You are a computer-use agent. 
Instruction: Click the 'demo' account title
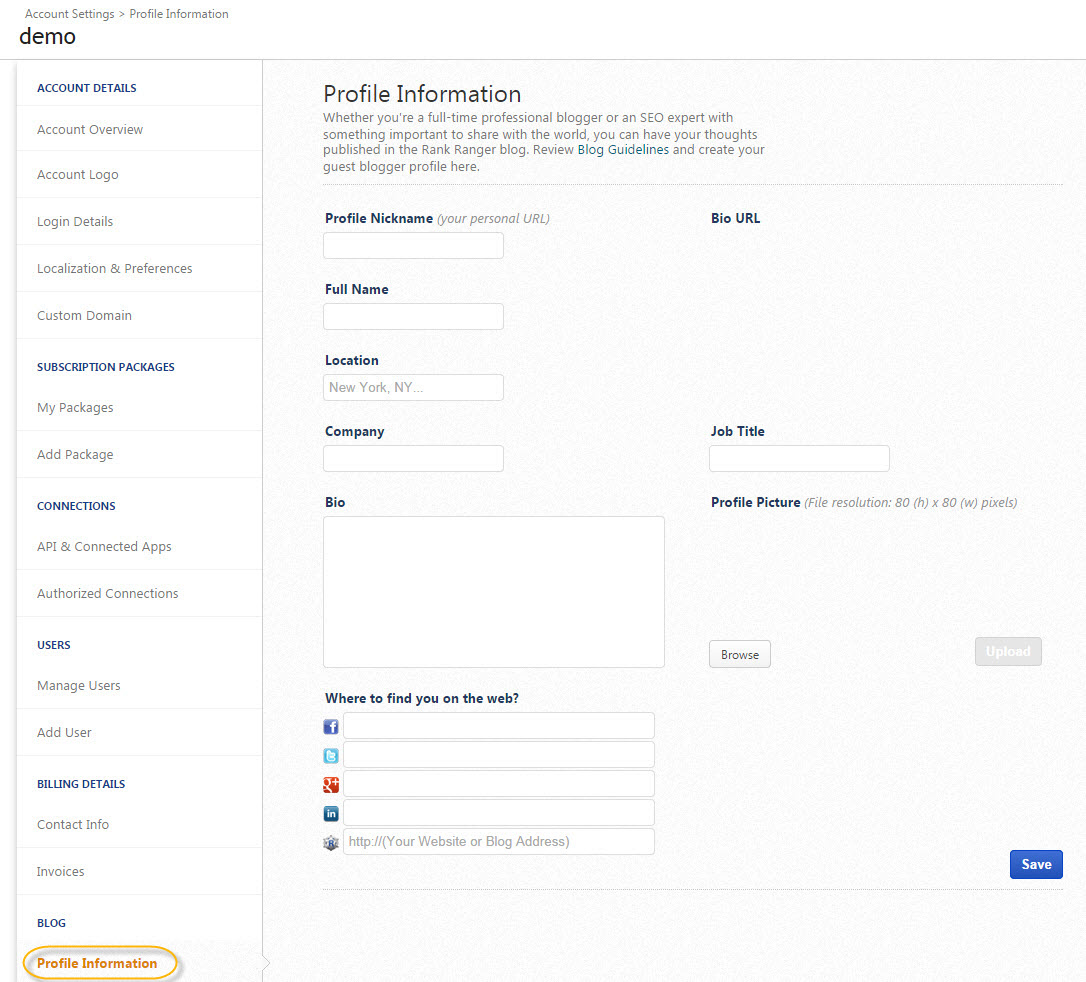pos(47,36)
